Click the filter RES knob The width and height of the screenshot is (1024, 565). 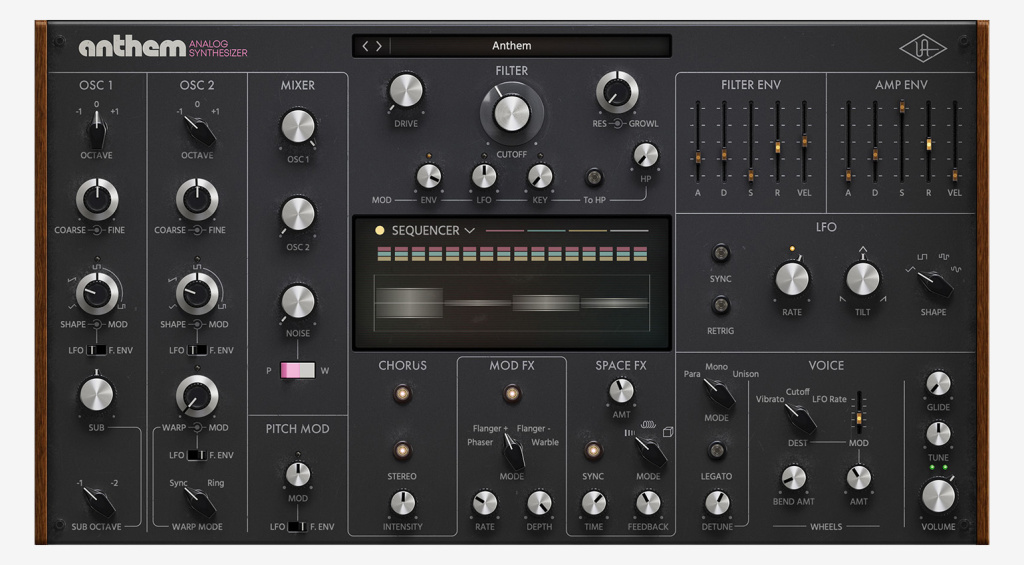click(617, 92)
